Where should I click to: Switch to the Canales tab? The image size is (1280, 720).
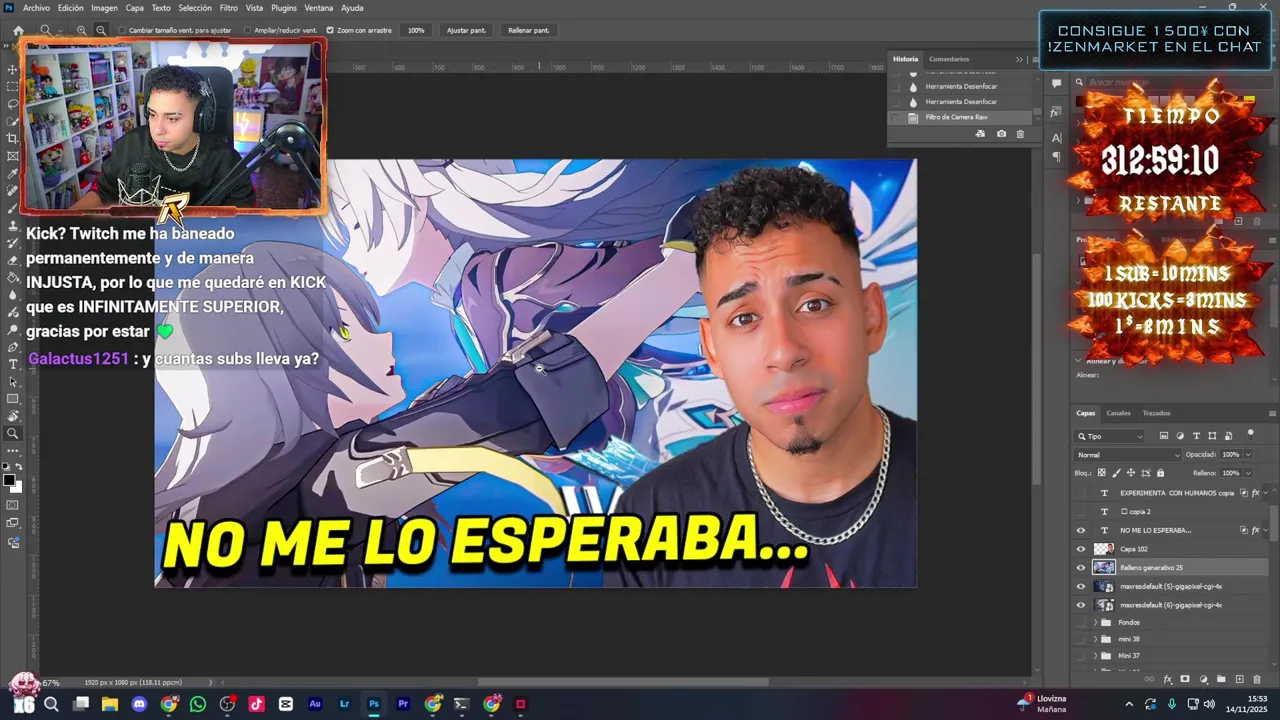pyautogui.click(x=1118, y=413)
